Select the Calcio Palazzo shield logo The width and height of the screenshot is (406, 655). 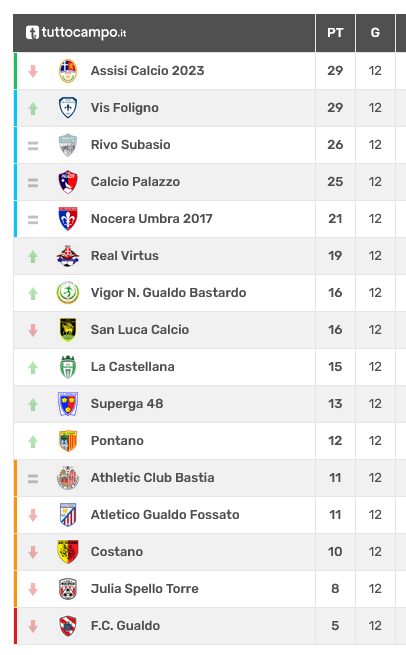coord(68,182)
